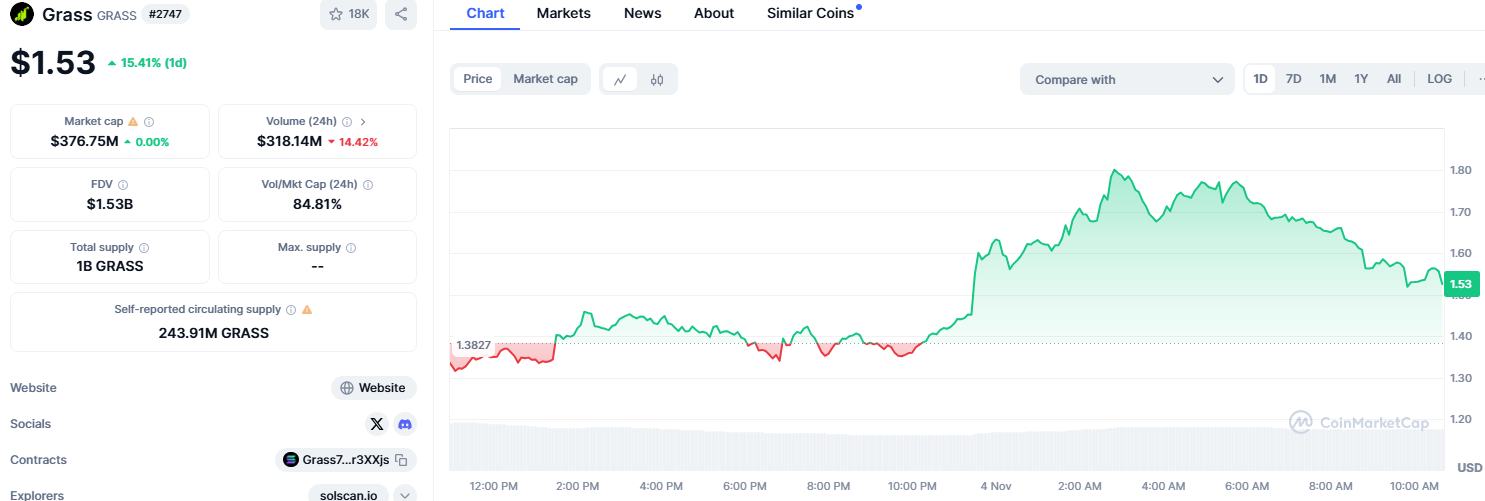The width and height of the screenshot is (1485, 501).
Task: Open the Compare with dropdown
Action: [1128, 79]
